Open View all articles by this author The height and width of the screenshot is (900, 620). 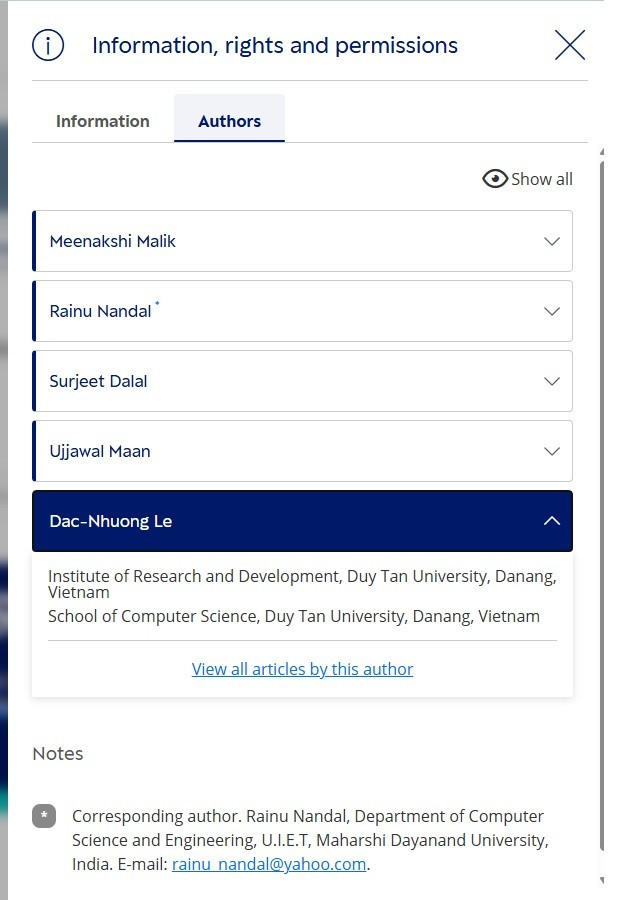303,669
